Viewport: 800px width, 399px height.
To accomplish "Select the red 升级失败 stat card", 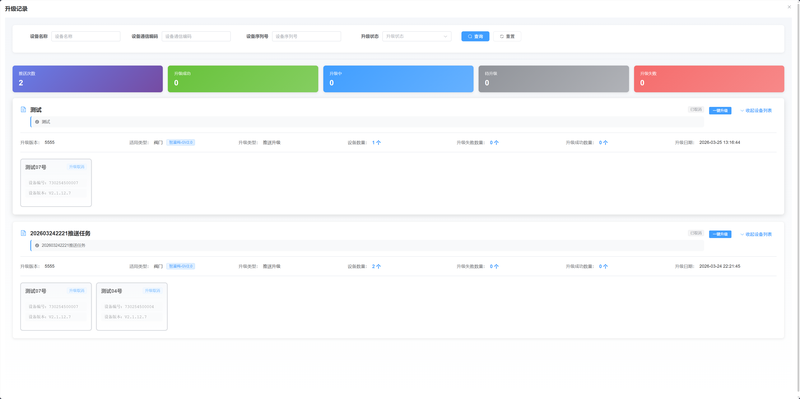I will [x=709, y=79].
